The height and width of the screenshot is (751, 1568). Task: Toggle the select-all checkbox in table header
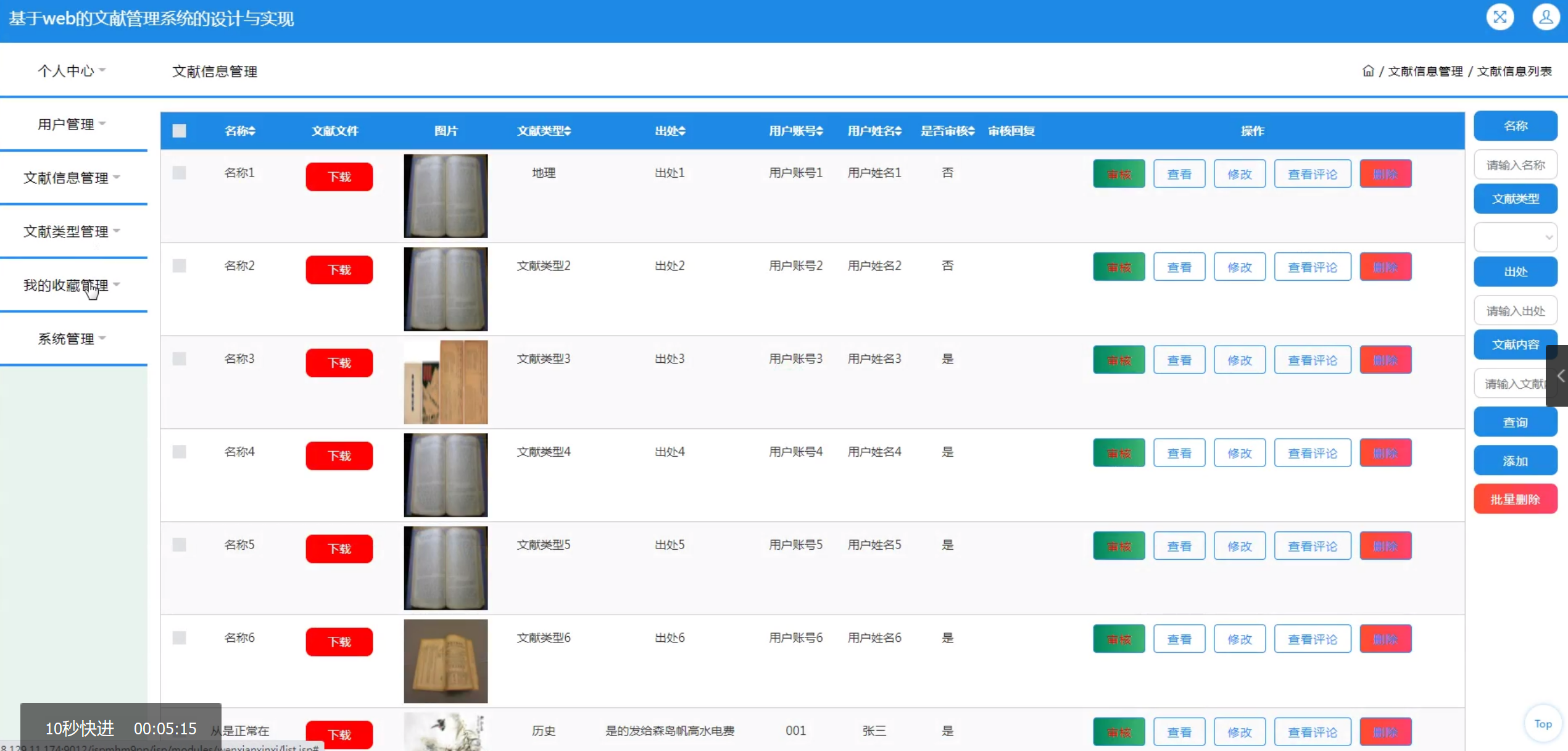[x=179, y=131]
